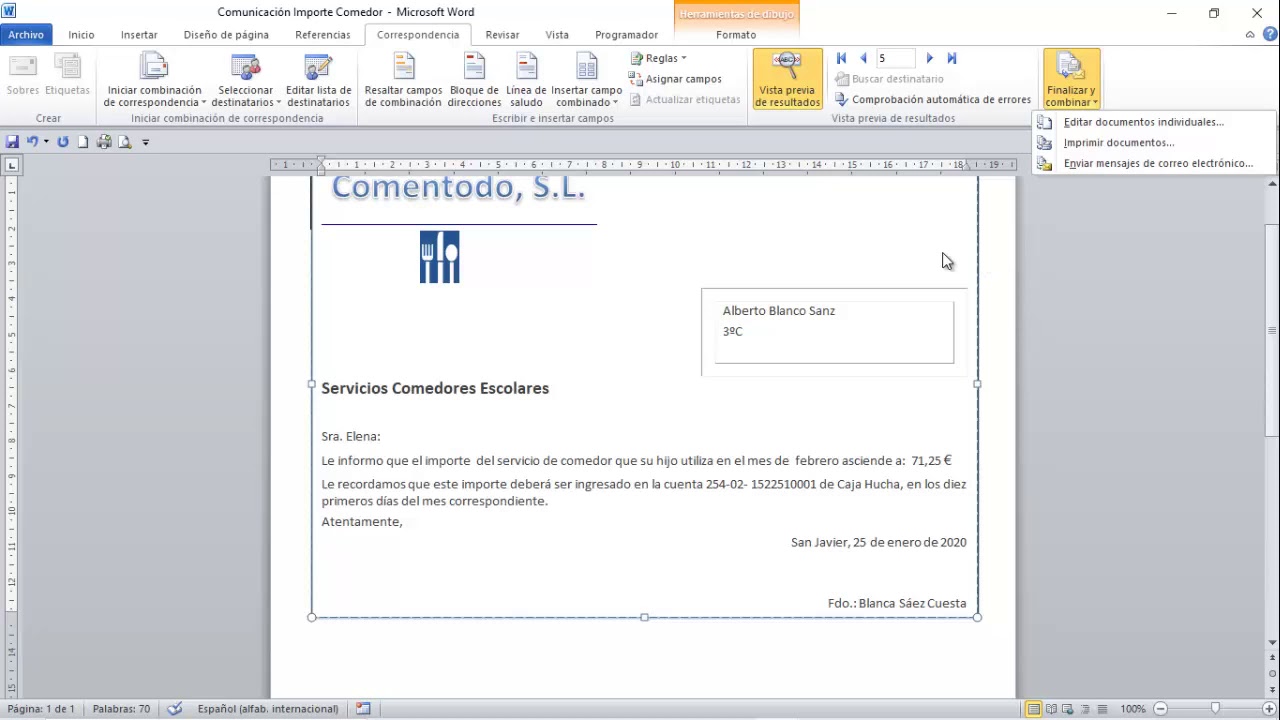This screenshot has width=1280, height=720.
Task: Click the record number input field
Action: click(x=896, y=59)
